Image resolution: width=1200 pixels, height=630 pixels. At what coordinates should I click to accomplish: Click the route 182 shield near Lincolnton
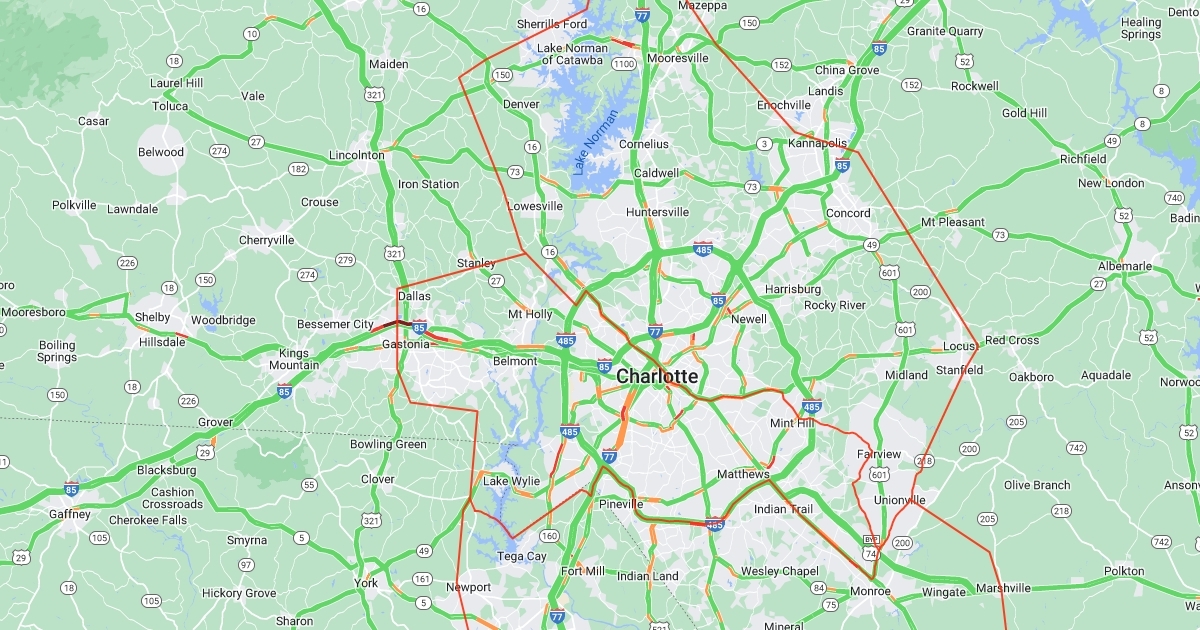(298, 169)
